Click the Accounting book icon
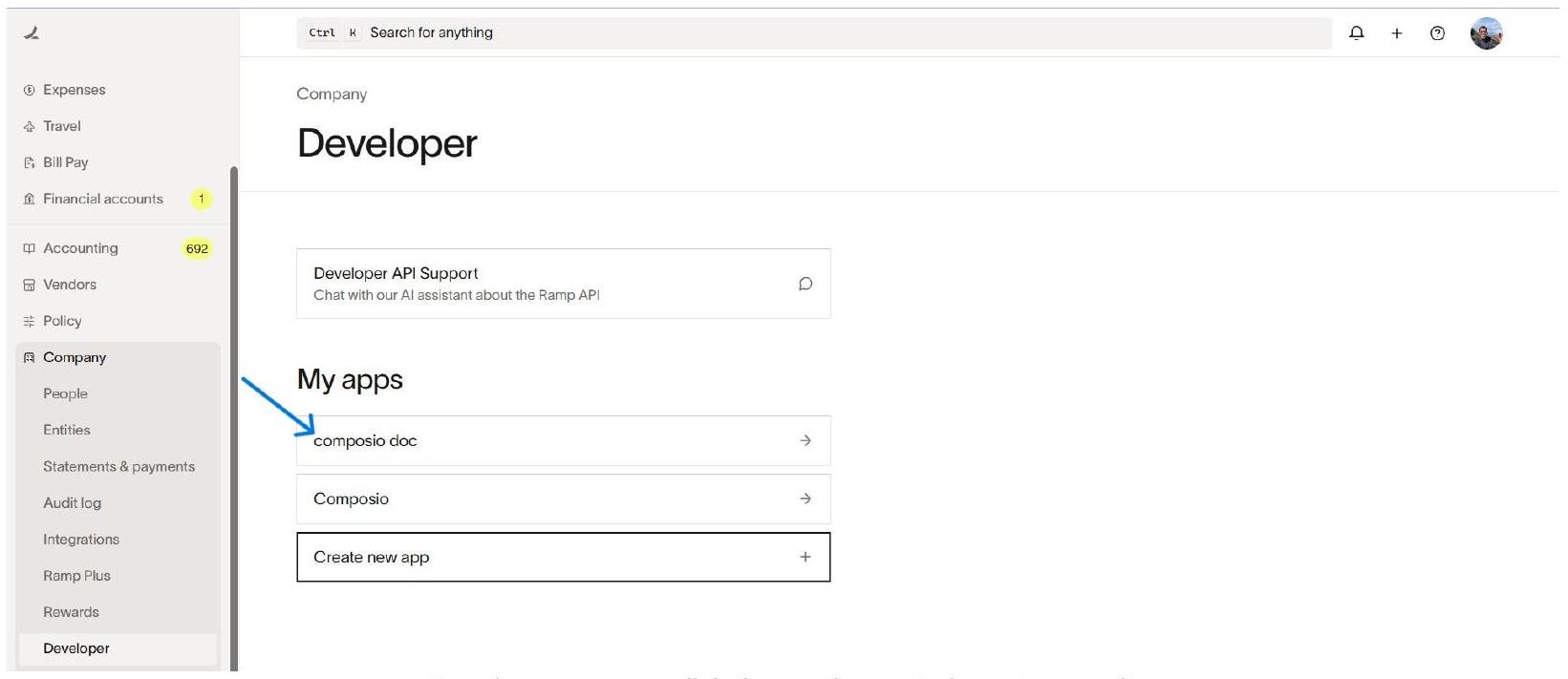1568x679 pixels. click(29, 248)
